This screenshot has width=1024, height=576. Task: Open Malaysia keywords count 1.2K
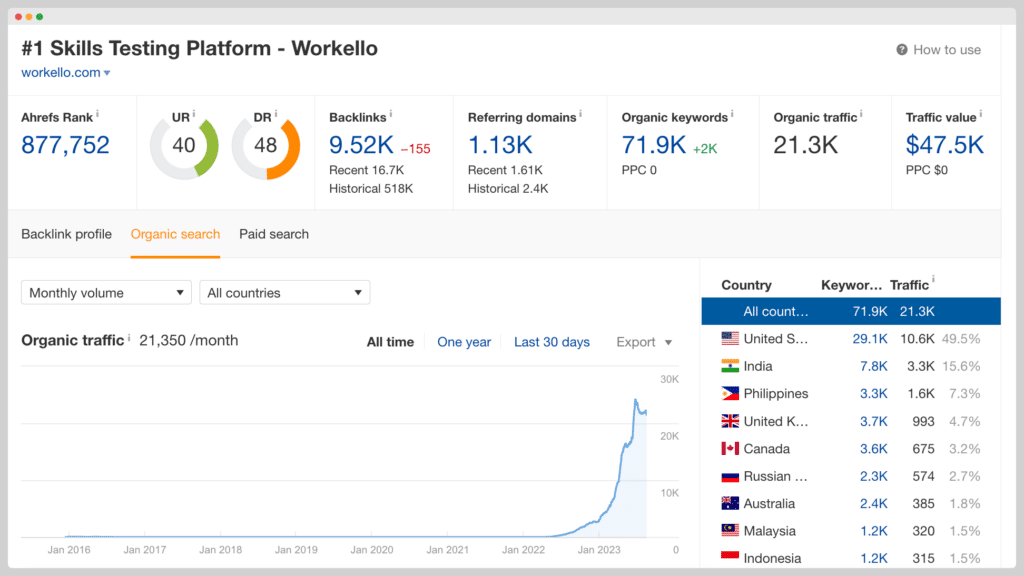point(874,532)
